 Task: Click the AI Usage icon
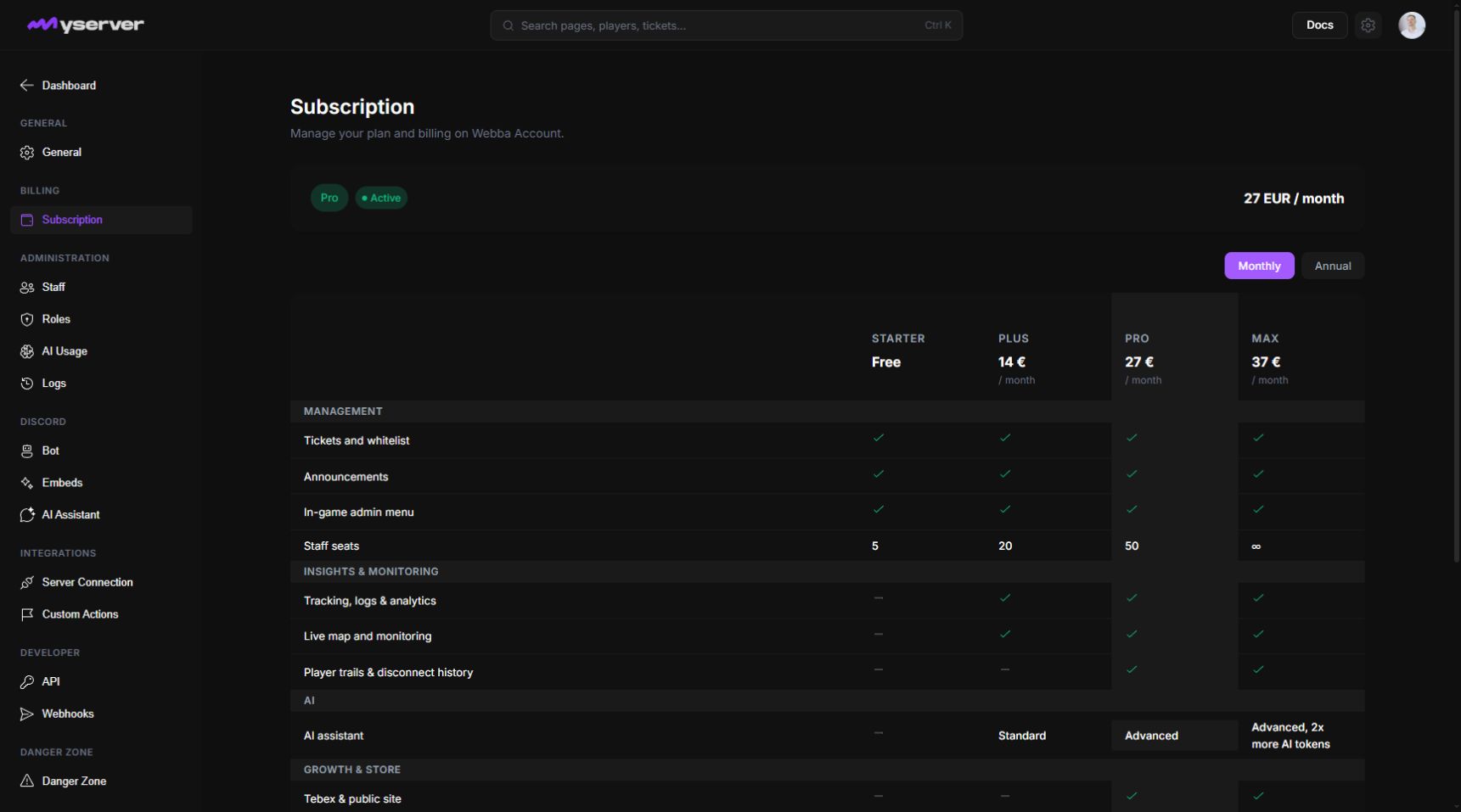point(27,351)
